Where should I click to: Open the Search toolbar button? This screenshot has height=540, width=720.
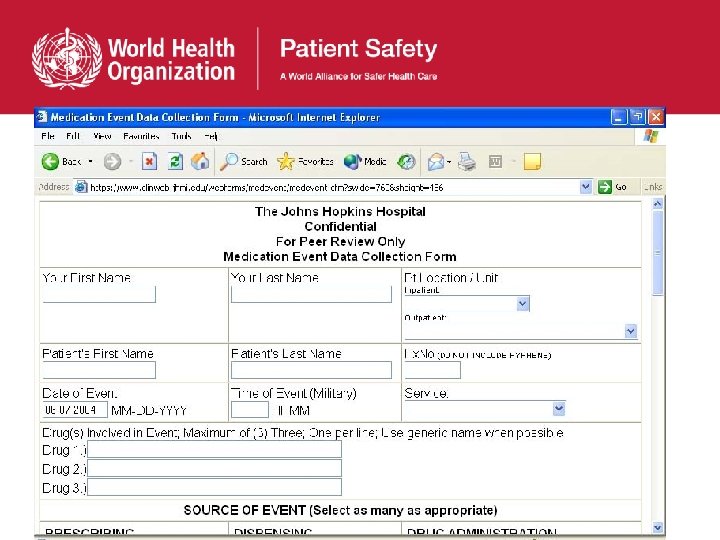[x=243, y=162]
